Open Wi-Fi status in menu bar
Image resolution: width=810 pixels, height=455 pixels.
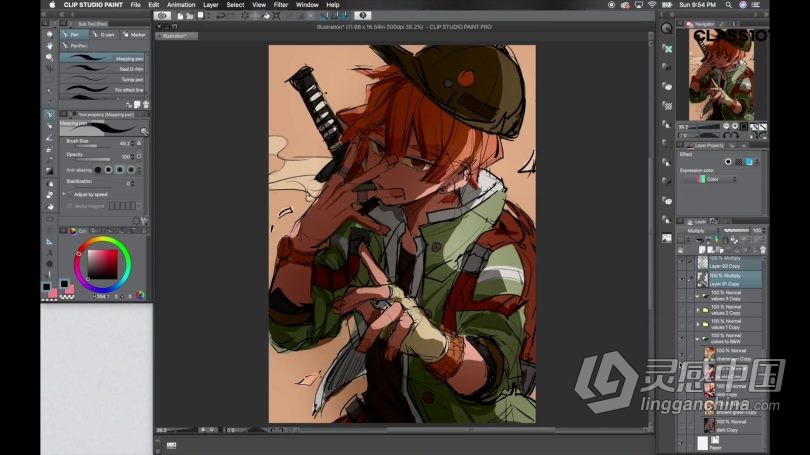(x=652, y=5)
